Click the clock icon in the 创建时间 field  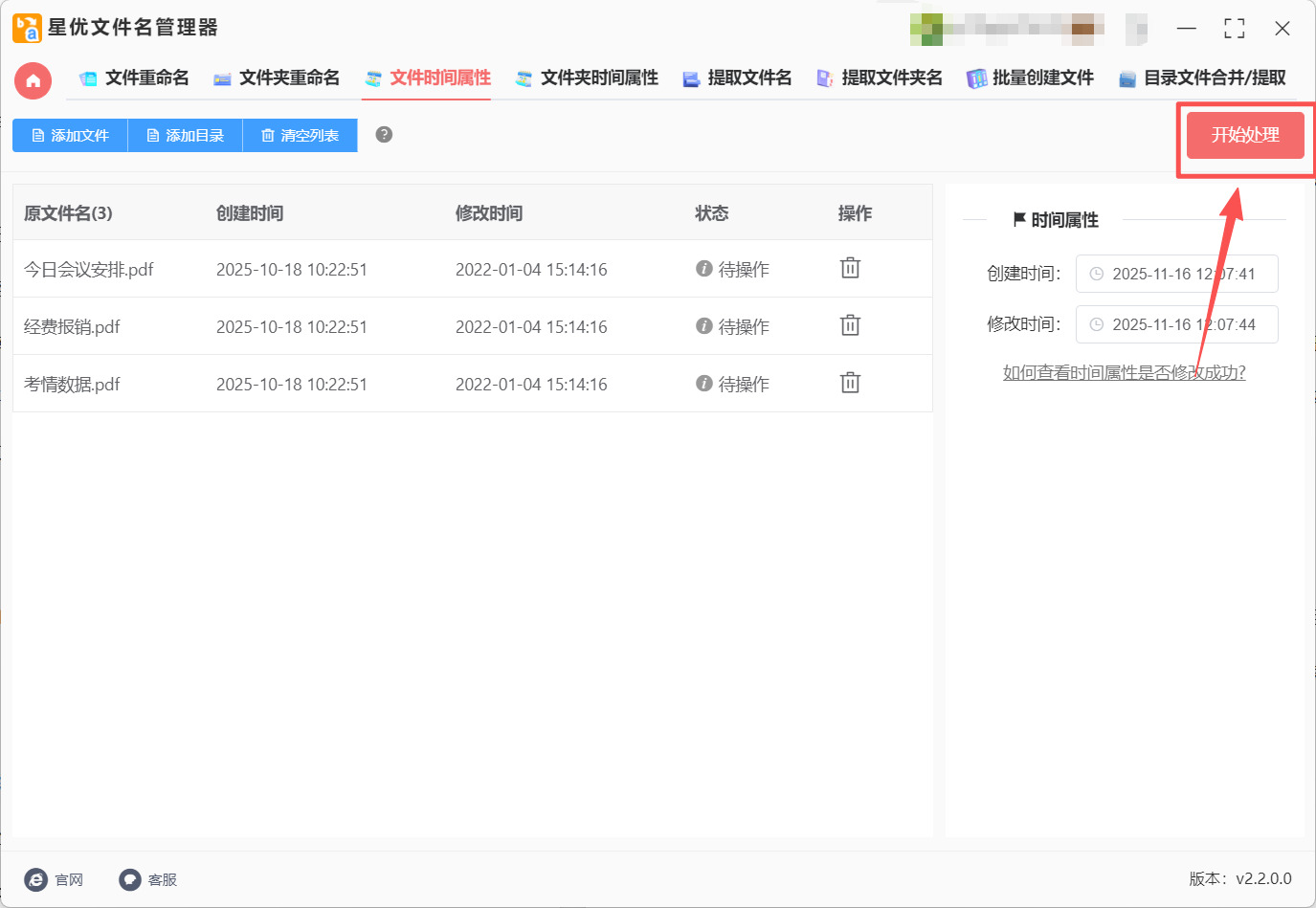coord(1097,274)
